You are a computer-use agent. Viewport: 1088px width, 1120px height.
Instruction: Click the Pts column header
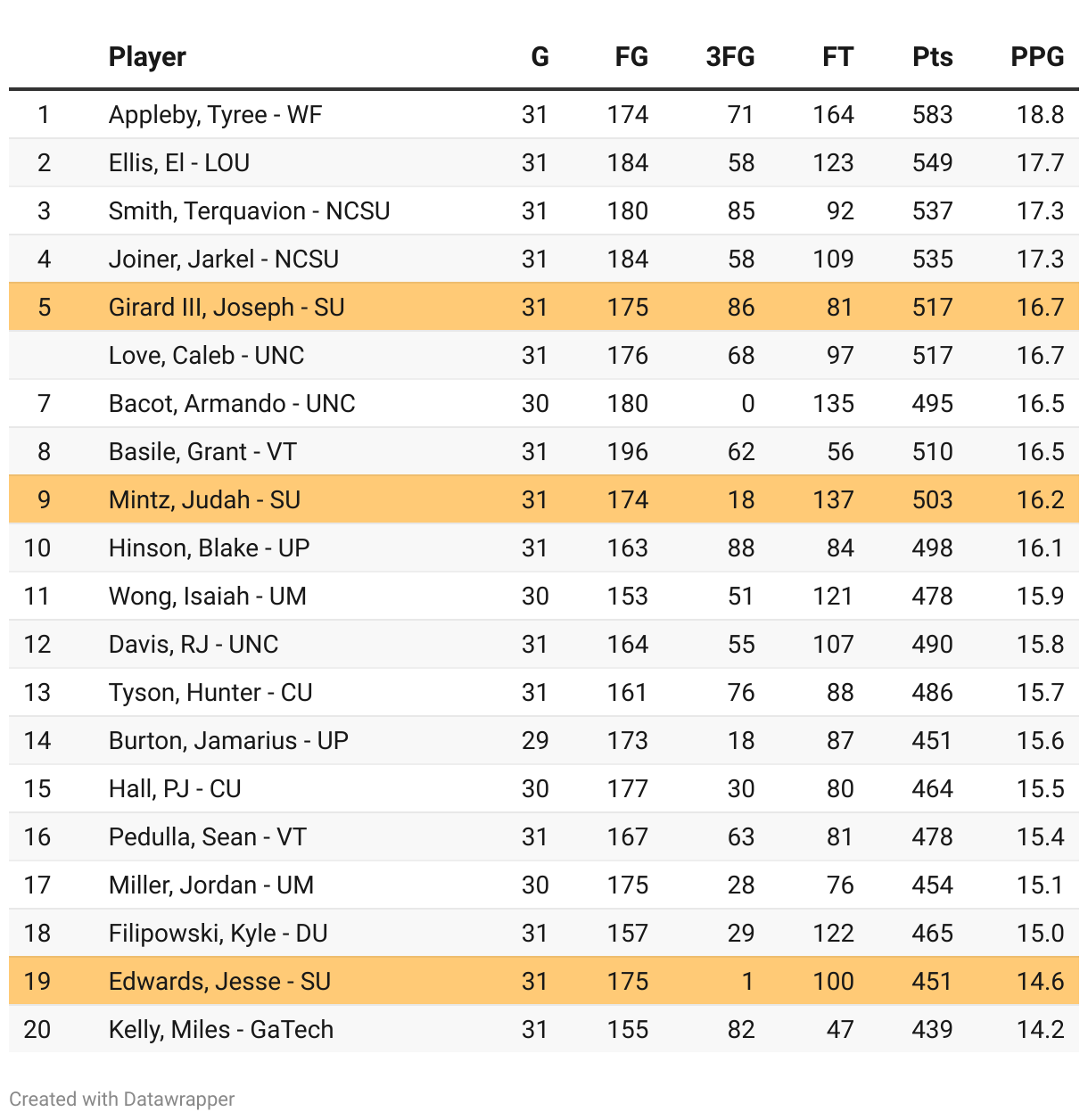click(x=932, y=57)
